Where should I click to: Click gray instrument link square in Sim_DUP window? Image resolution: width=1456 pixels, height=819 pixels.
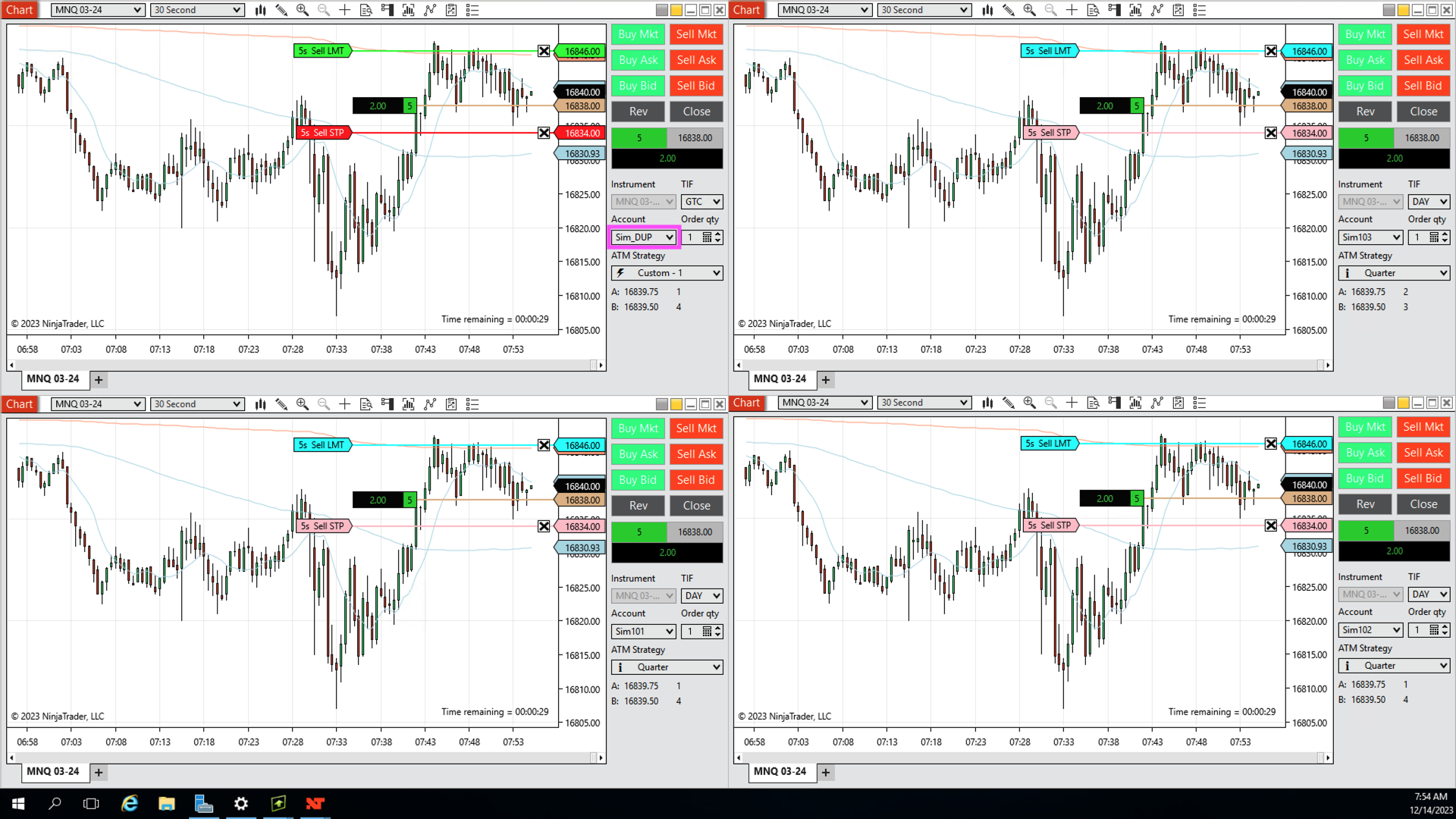coord(662,10)
